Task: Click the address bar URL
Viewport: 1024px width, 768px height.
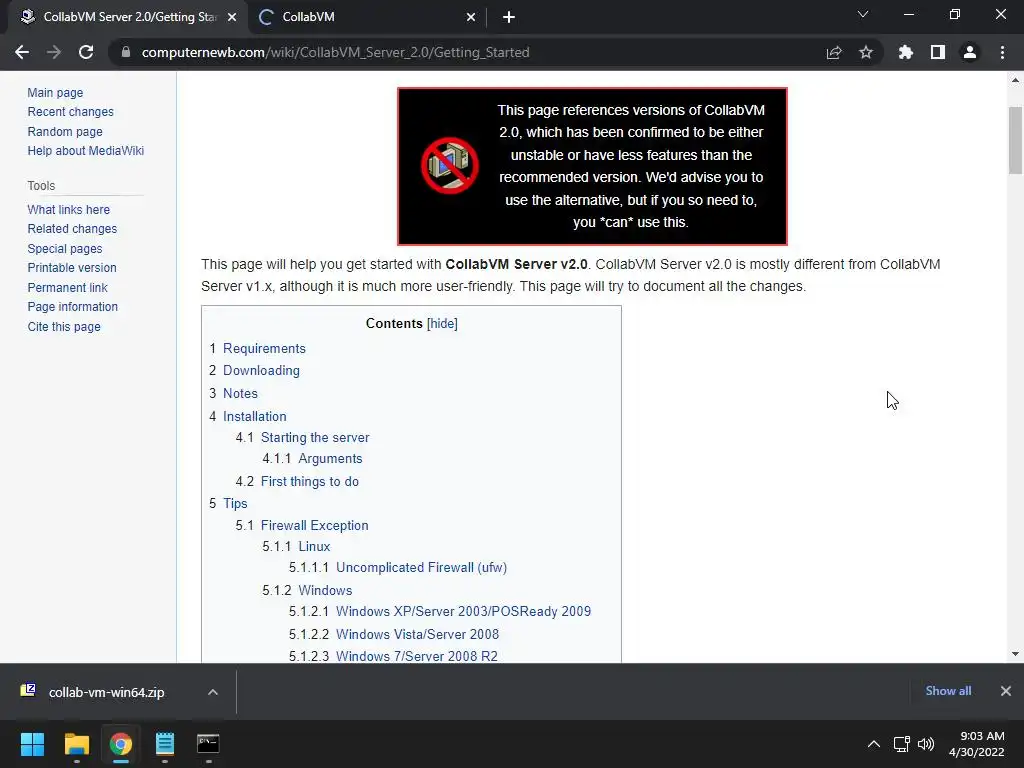Action: point(335,52)
